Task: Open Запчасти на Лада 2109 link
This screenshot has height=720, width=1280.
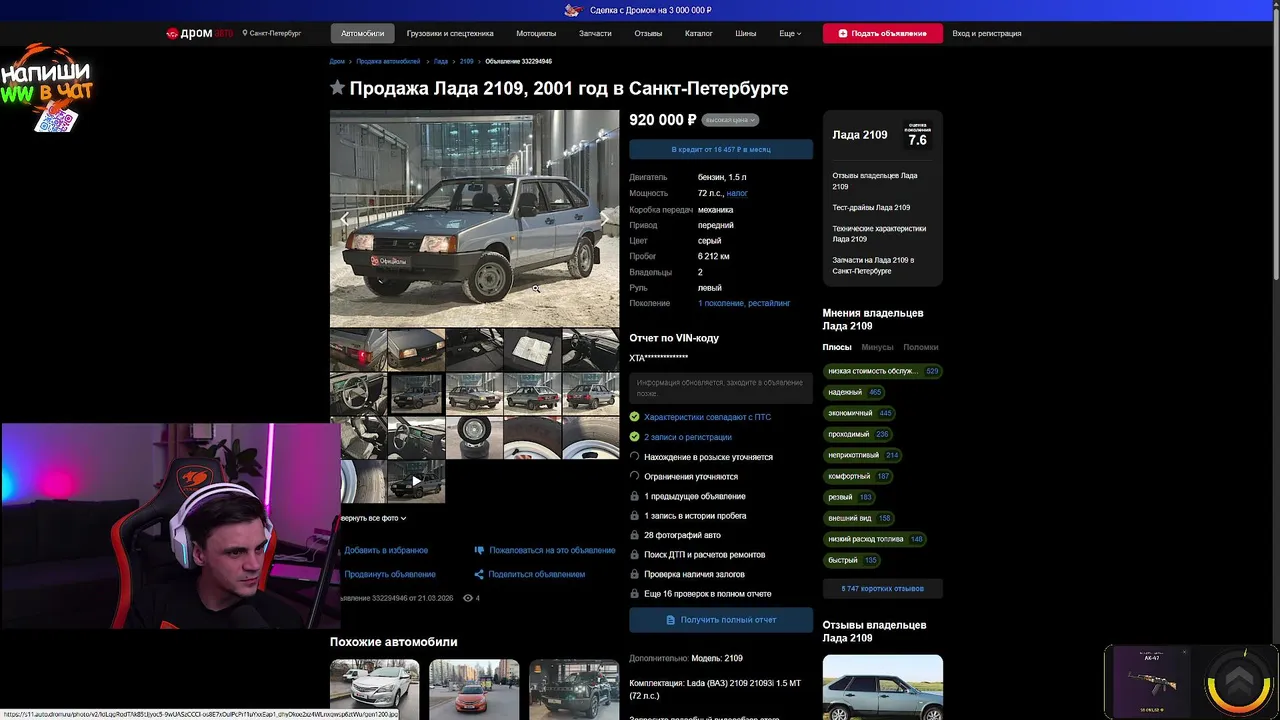Action: click(x=873, y=265)
